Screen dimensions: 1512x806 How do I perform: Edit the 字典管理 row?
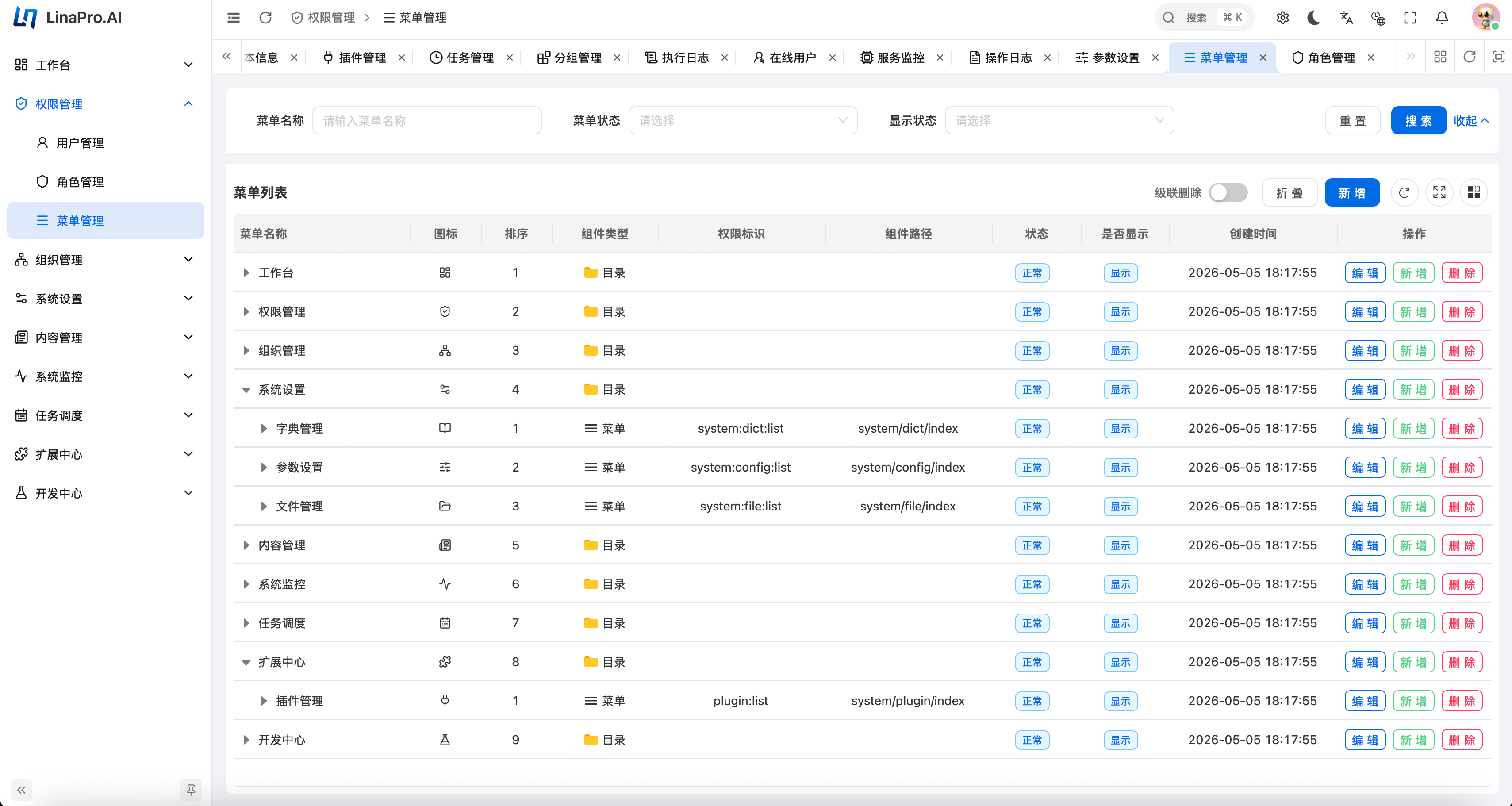click(x=1365, y=429)
